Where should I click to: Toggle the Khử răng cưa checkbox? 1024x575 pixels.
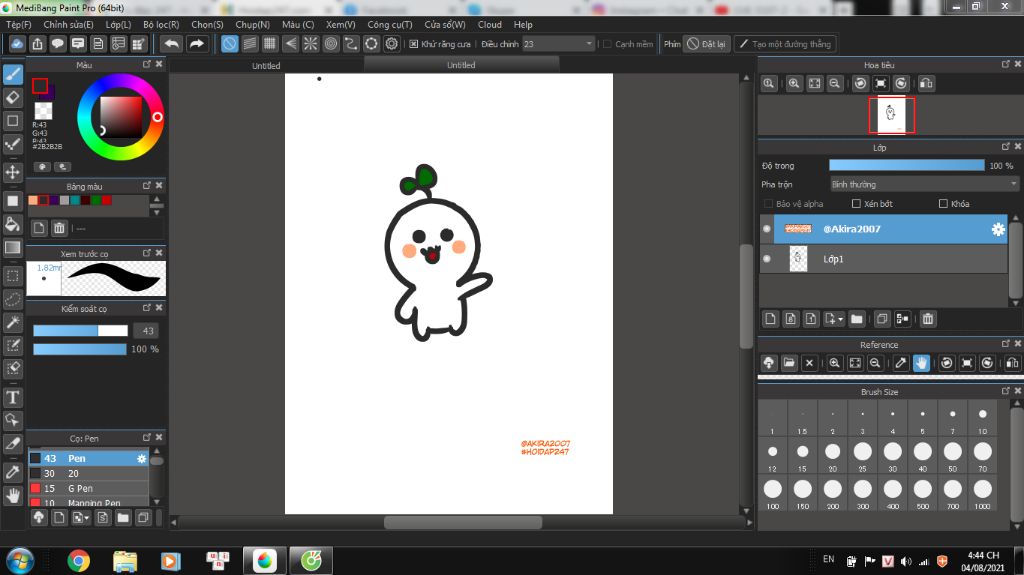(414, 44)
